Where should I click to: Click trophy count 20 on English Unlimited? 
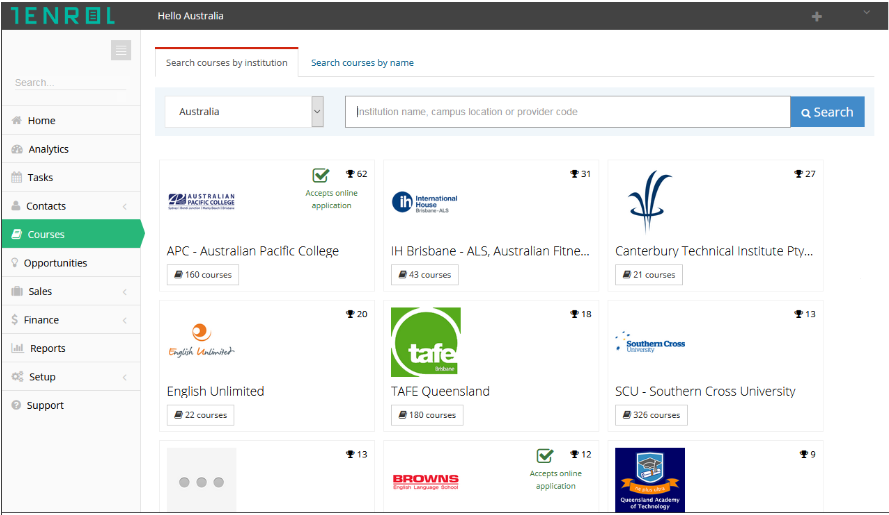pos(357,314)
